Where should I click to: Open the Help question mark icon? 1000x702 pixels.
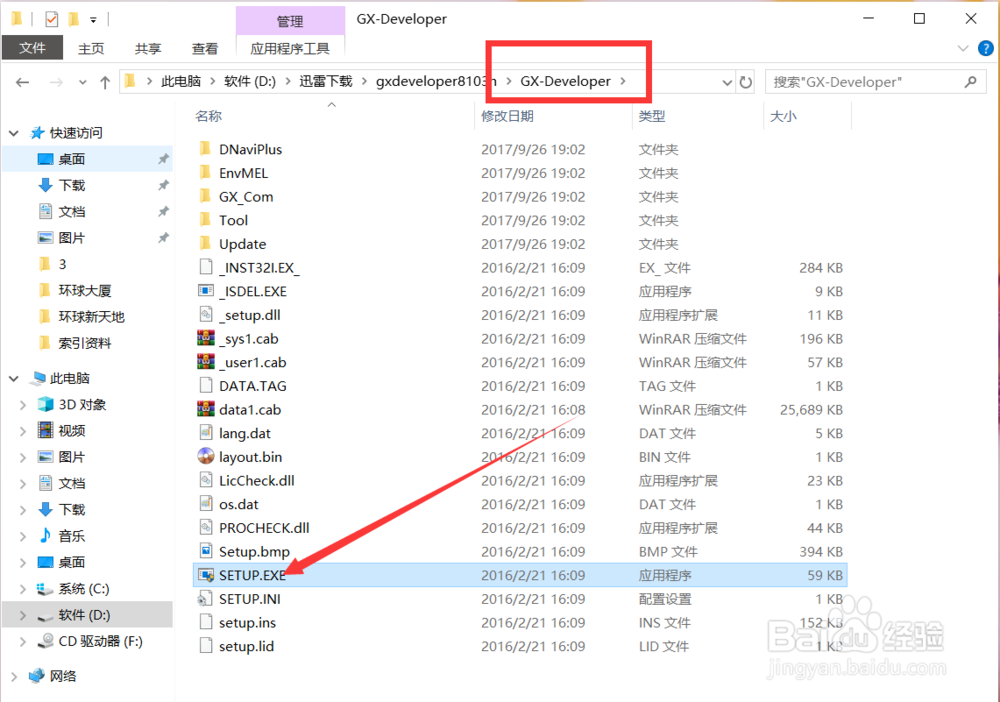click(985, 48)
